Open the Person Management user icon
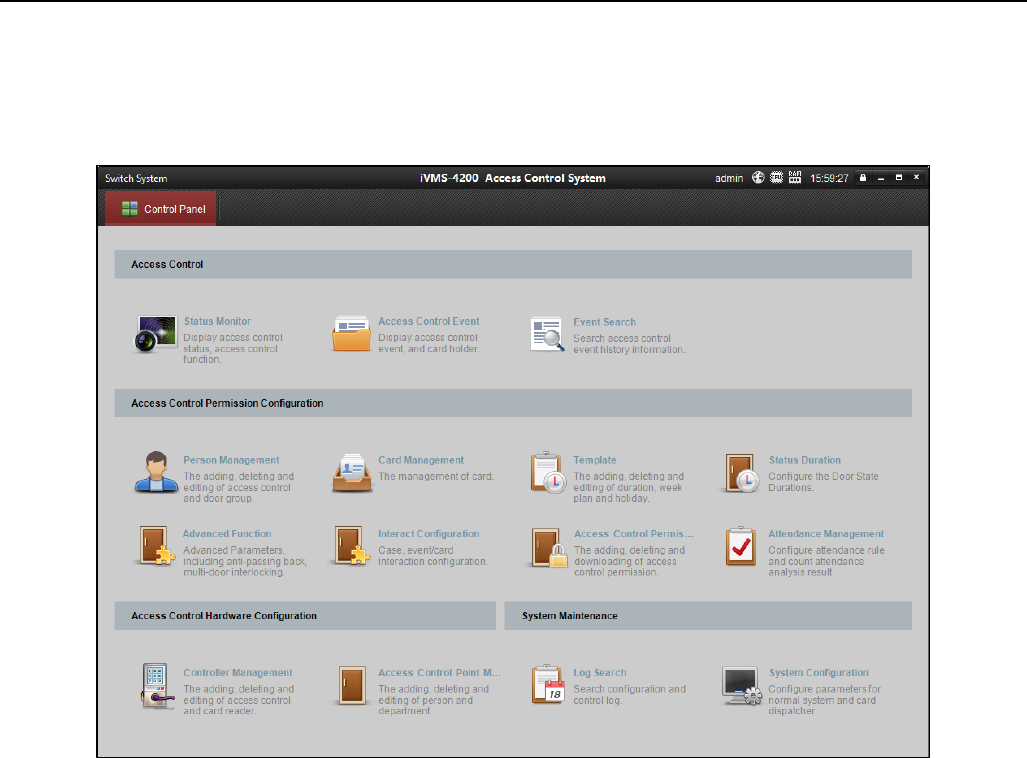Image resolution: width=1027 pixels, height=758 pixels. (x=156, y=472)
